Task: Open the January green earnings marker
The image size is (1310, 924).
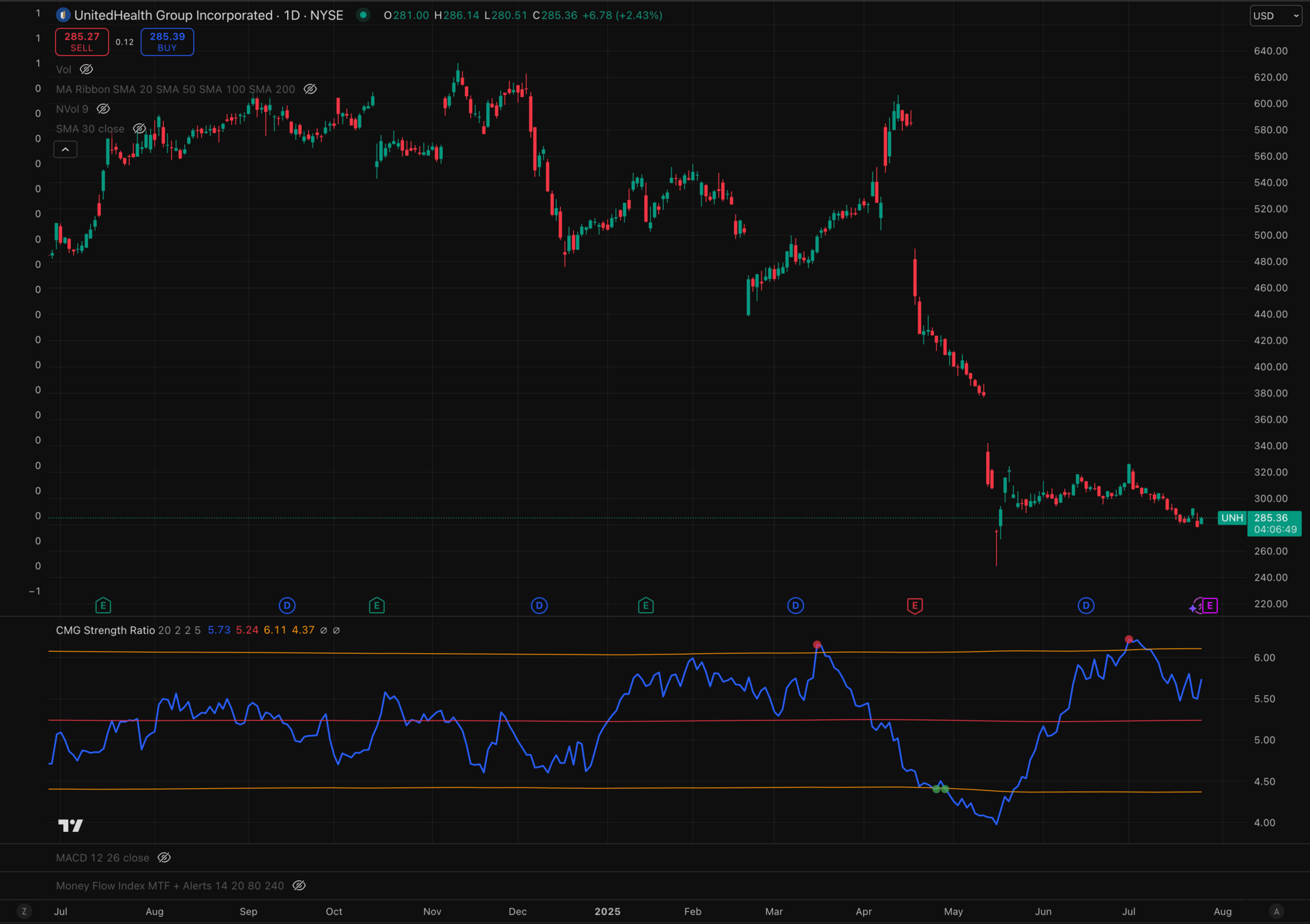Action: pos(645,605)
